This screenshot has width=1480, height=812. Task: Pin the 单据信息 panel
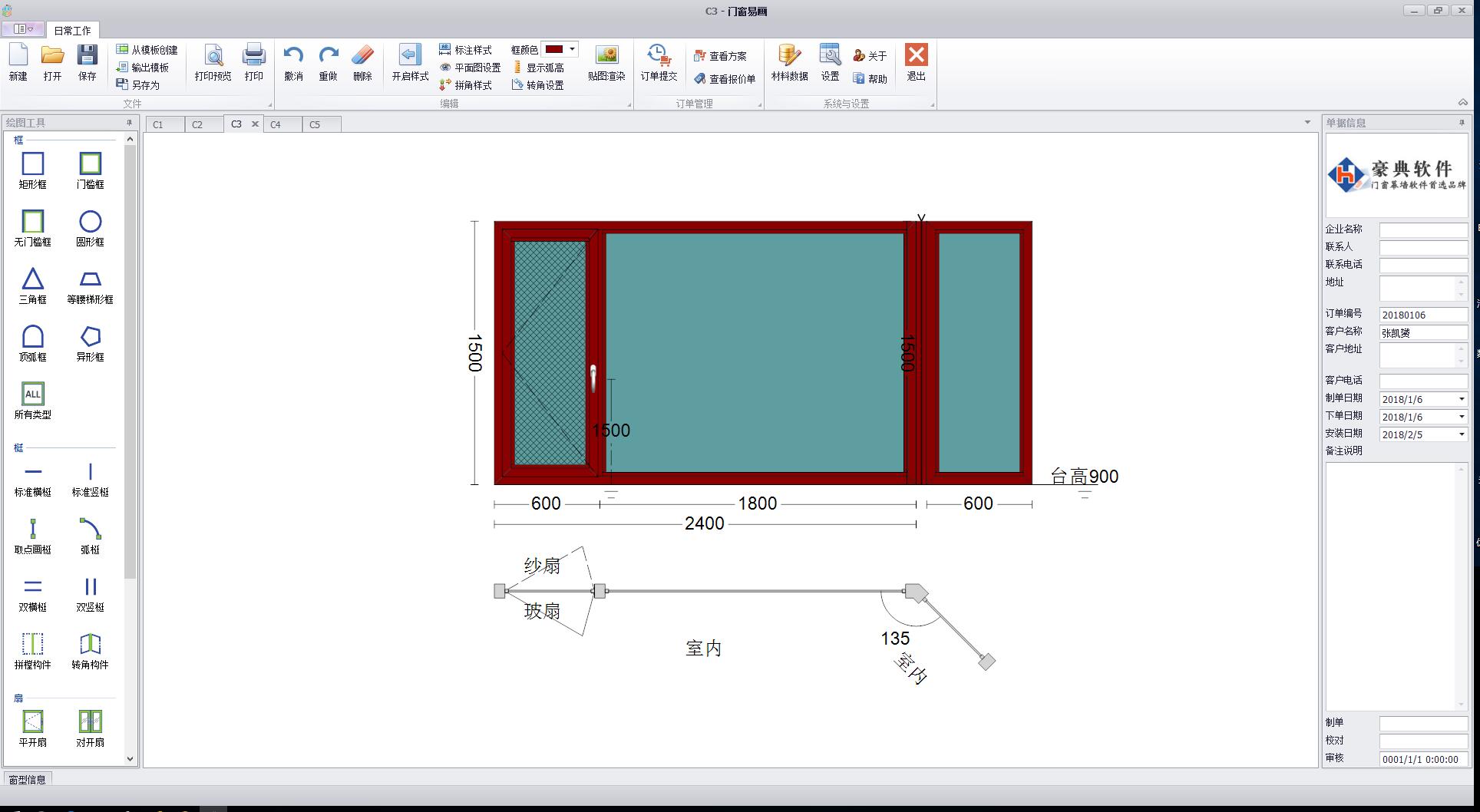[x=1462, y=123]
